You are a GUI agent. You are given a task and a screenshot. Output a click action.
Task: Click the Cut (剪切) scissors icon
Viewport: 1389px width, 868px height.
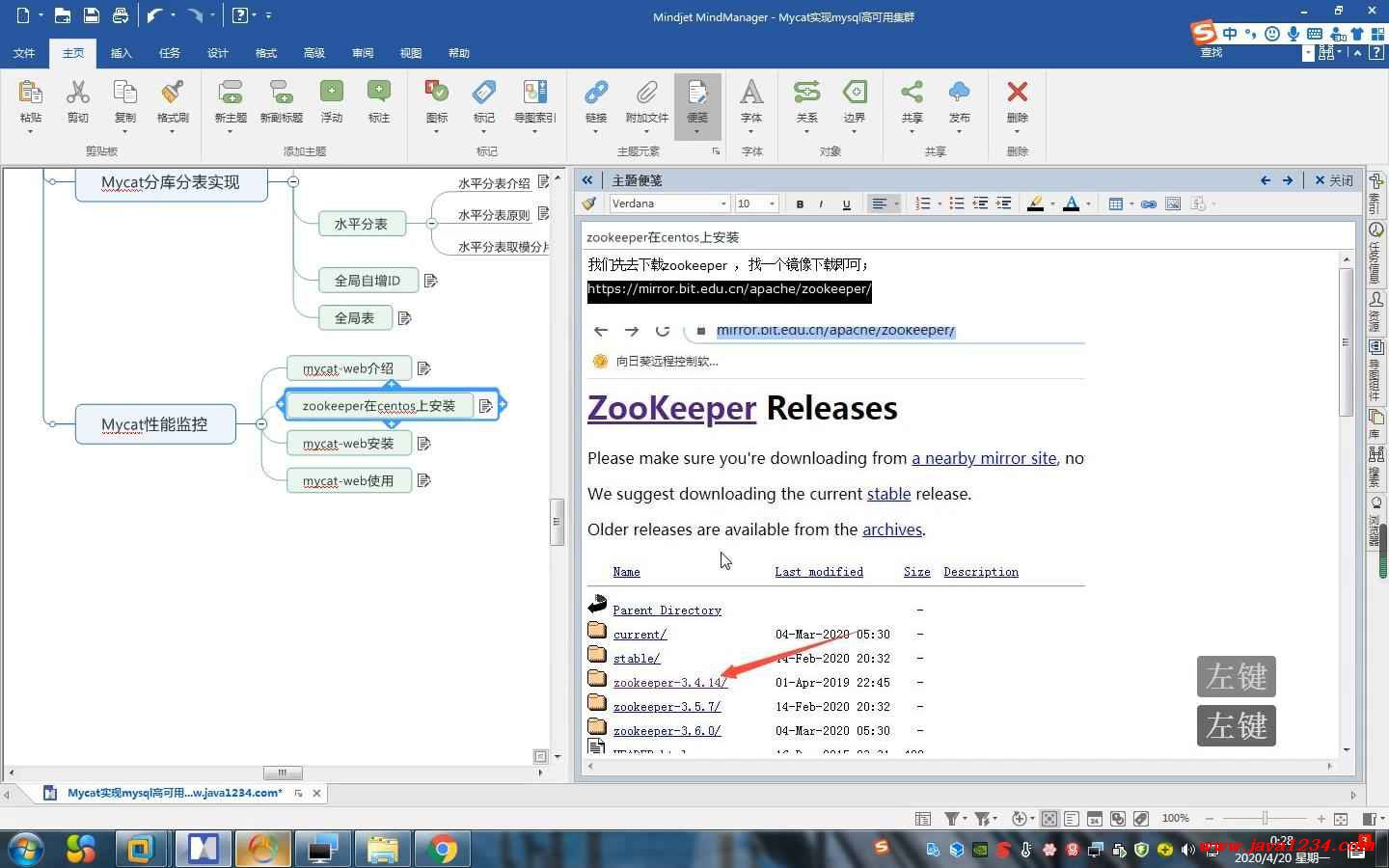(78, 93)
